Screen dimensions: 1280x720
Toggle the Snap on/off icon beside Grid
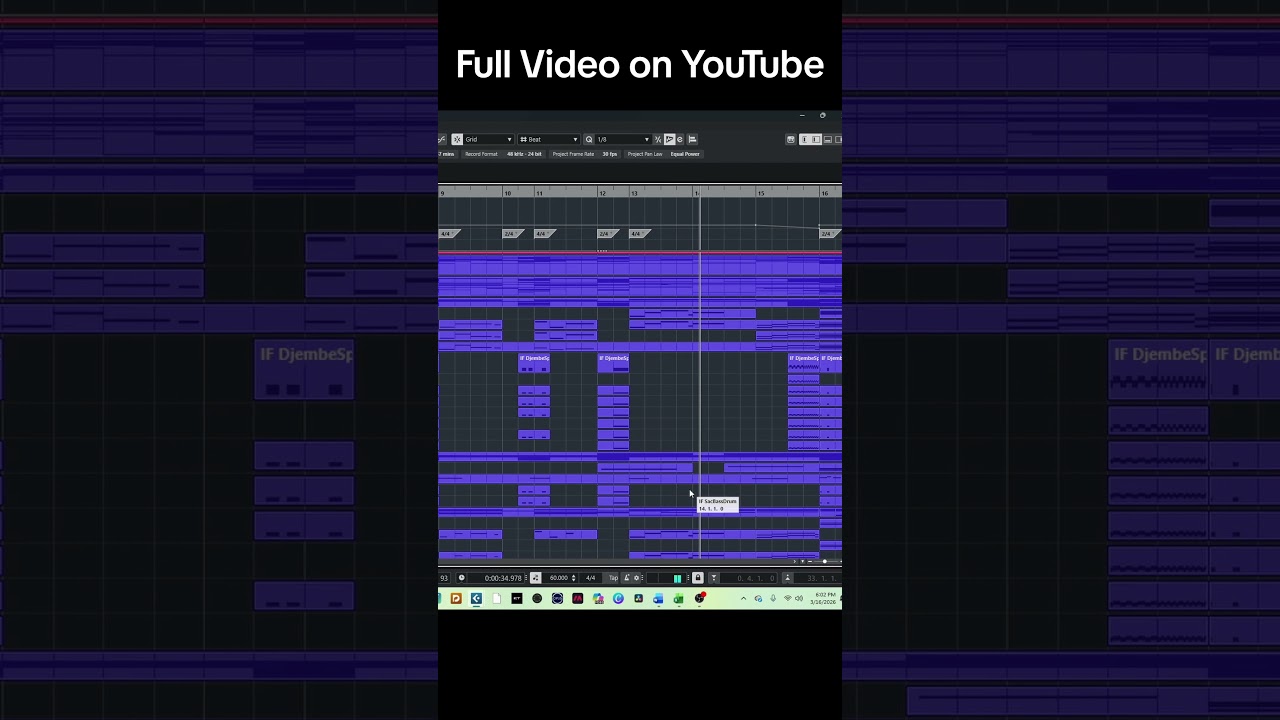(x=457, y=139)
